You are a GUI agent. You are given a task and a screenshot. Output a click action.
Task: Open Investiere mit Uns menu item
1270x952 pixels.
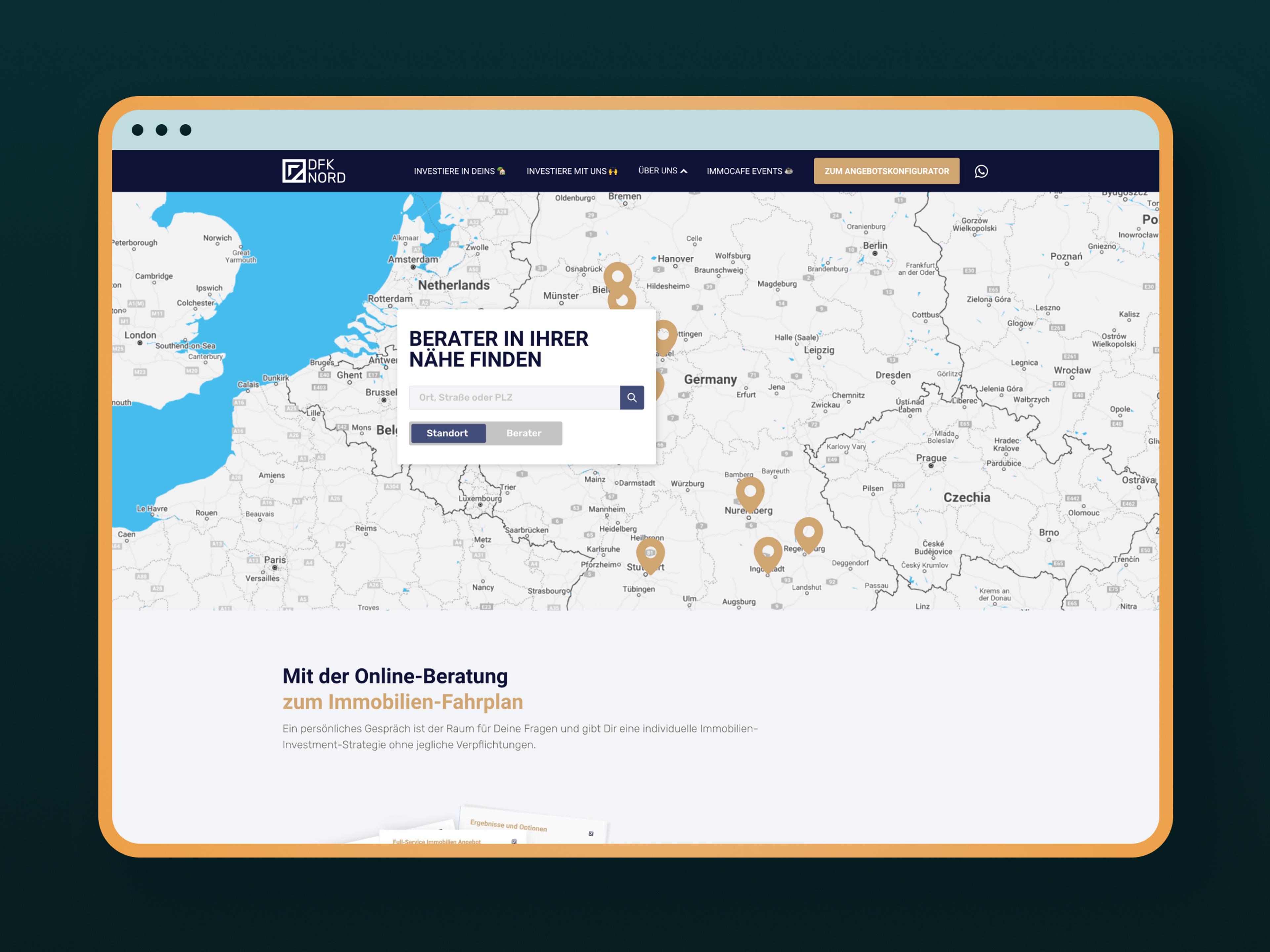click(572, 171)
